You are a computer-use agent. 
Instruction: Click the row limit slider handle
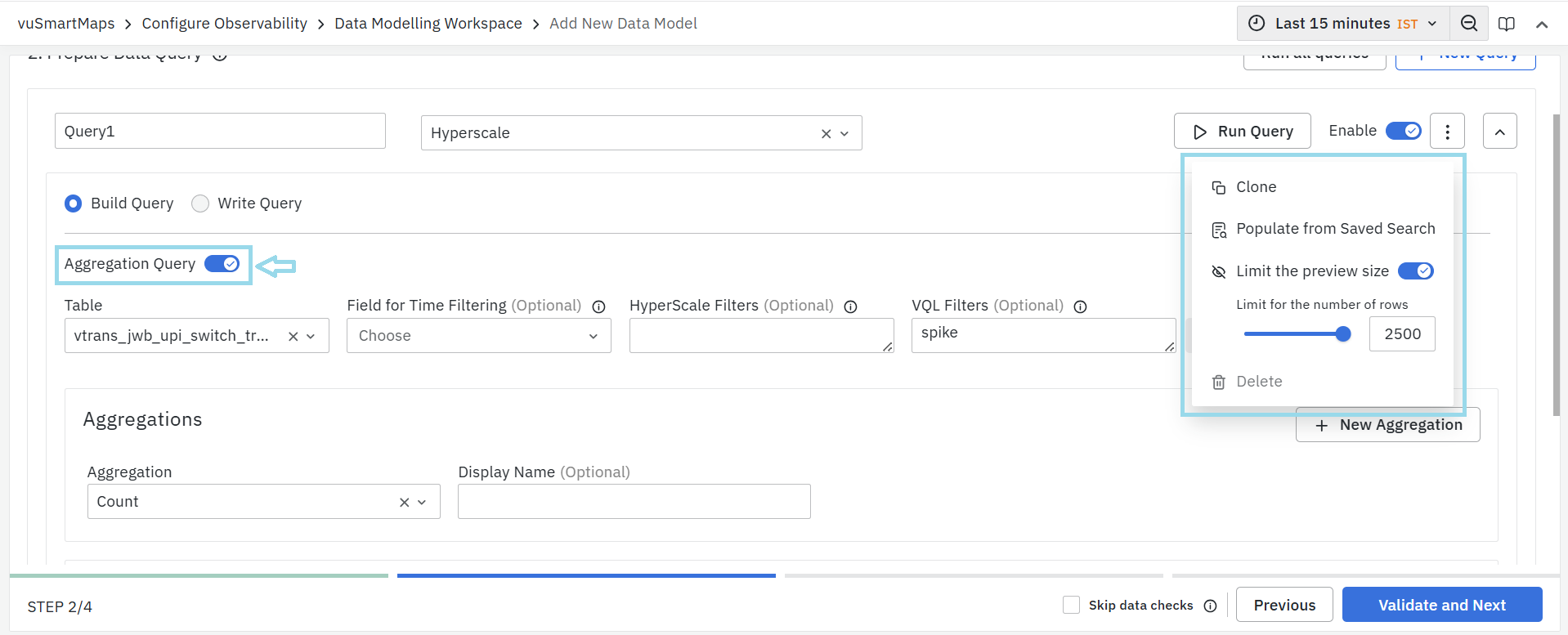1342,333
